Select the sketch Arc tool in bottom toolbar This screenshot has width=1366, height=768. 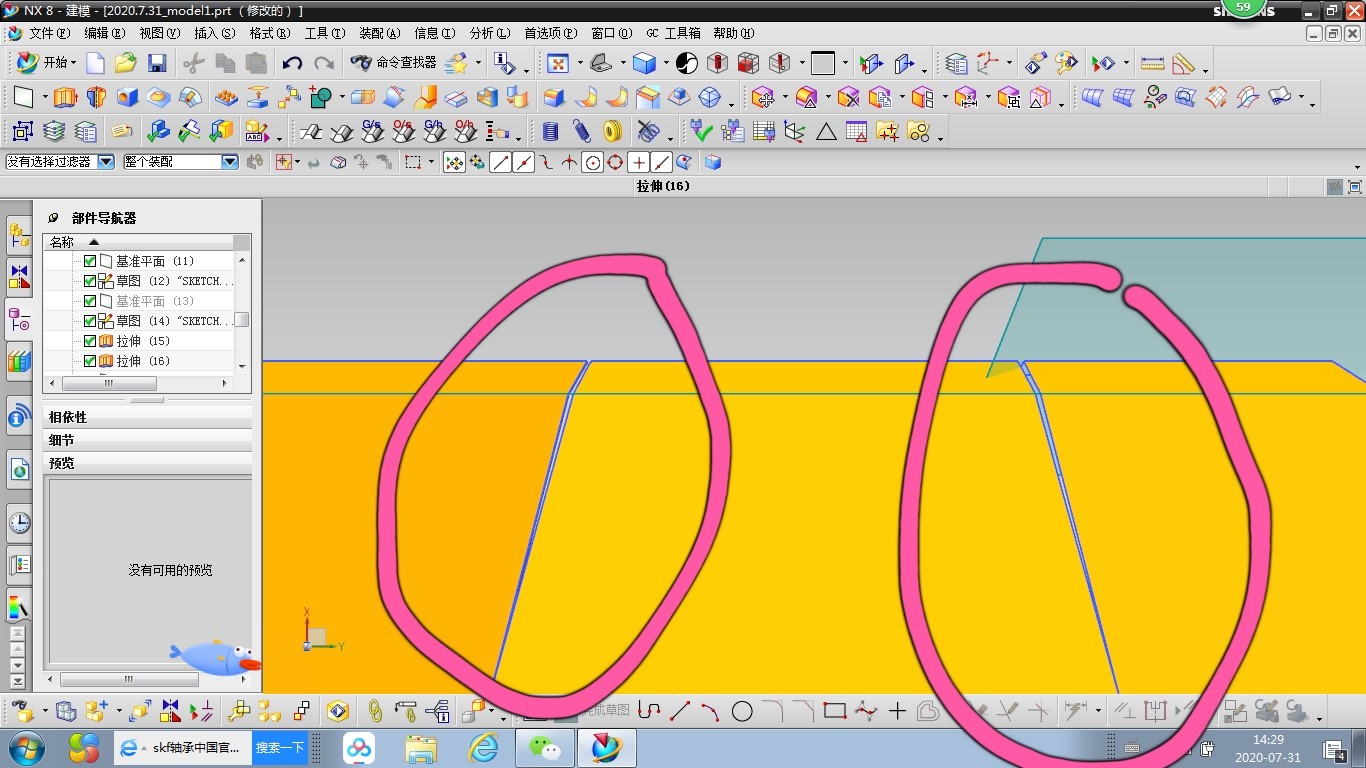(711, 711)
